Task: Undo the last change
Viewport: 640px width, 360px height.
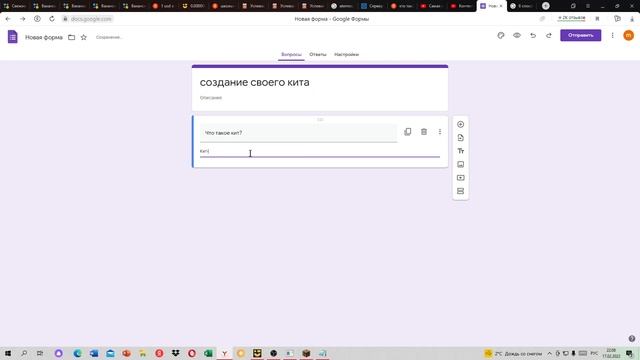Action: [x=533, y=36]
